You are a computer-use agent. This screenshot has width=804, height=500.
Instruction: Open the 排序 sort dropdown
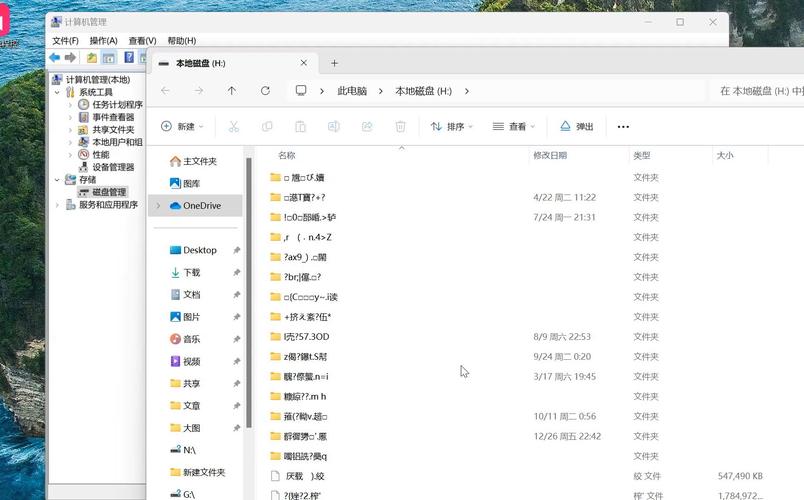coord(452,126)
